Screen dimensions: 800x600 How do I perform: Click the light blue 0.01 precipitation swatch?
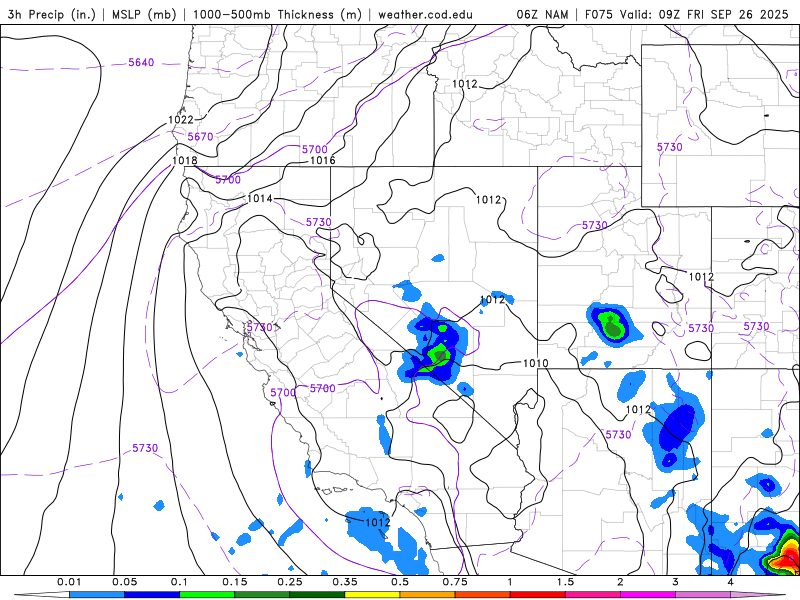97,595
